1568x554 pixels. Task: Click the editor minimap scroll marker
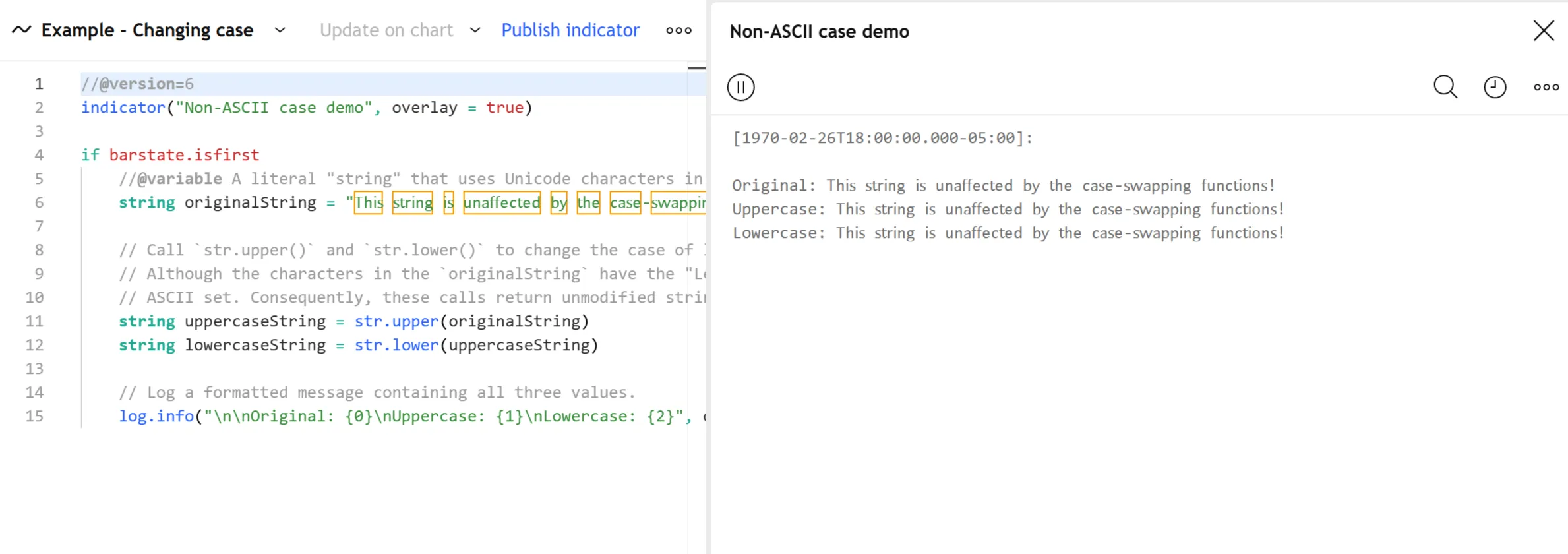tap(696, 68)
